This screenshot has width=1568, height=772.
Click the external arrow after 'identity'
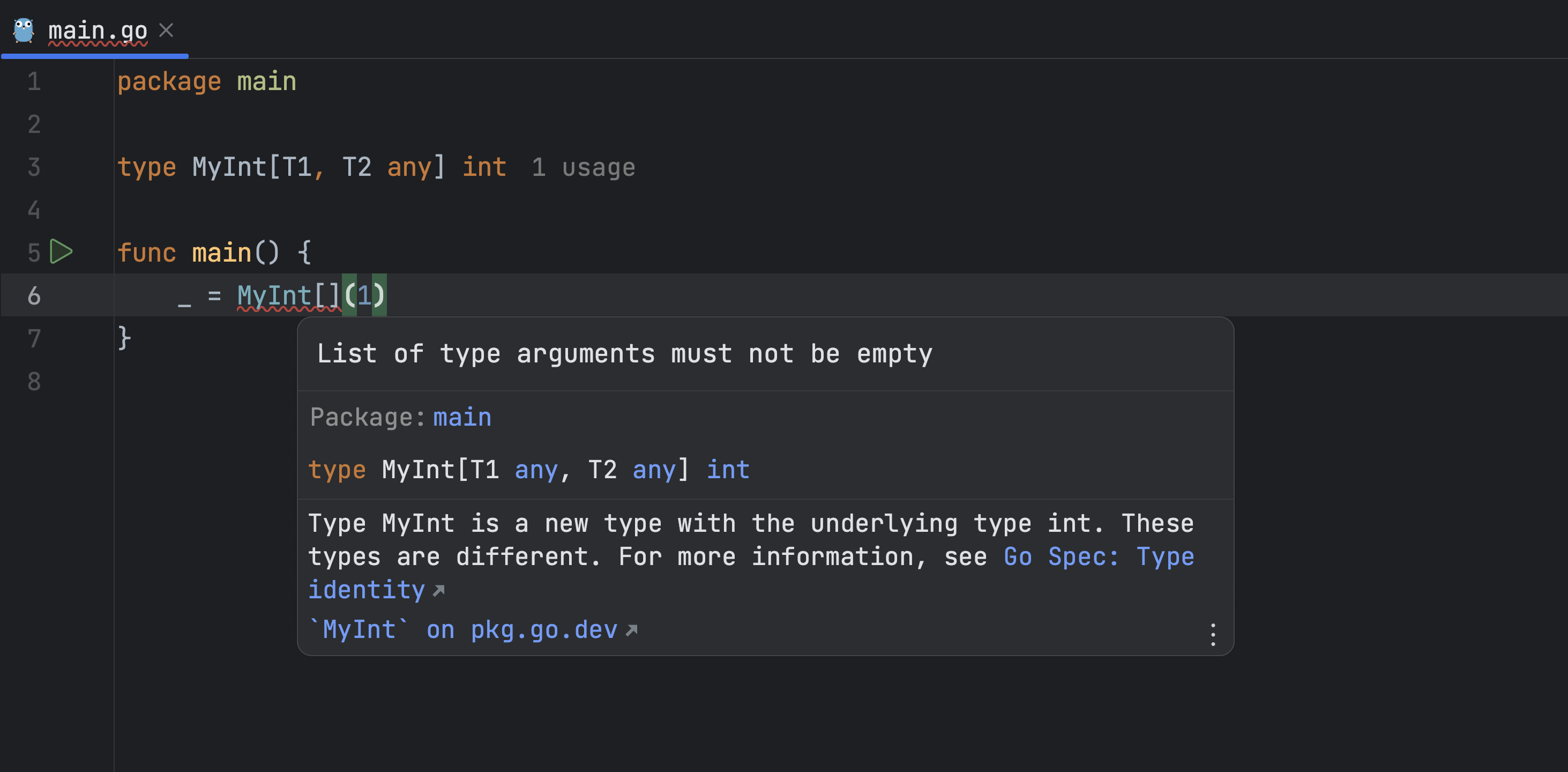[x=438, y=591]
